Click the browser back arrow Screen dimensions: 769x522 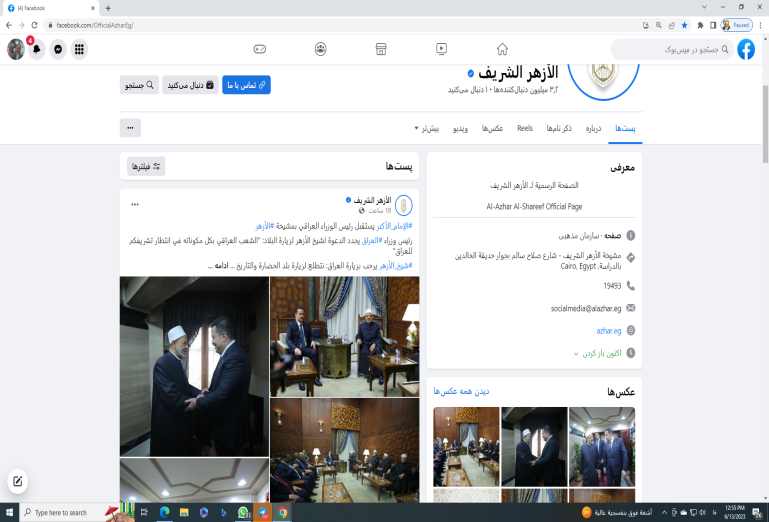pyautogui.click(x=9, y=25)
